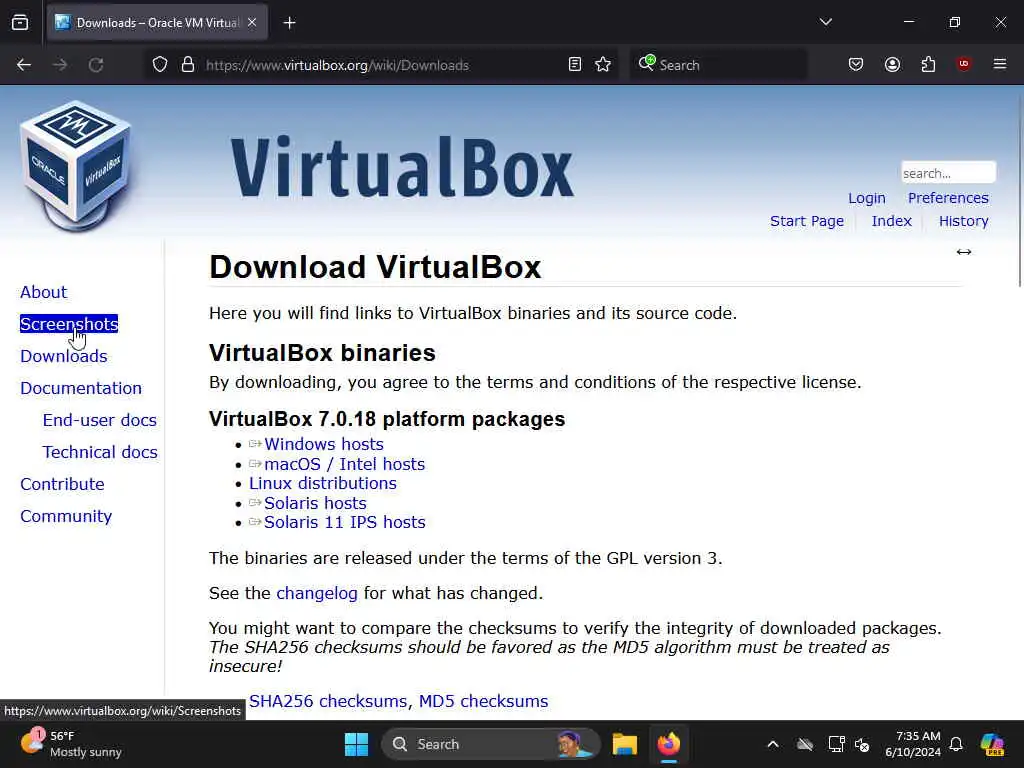This screenshot has height=768, width=1024.
Task: Toggle reader view icon
Action: click(x=575, y=65)
